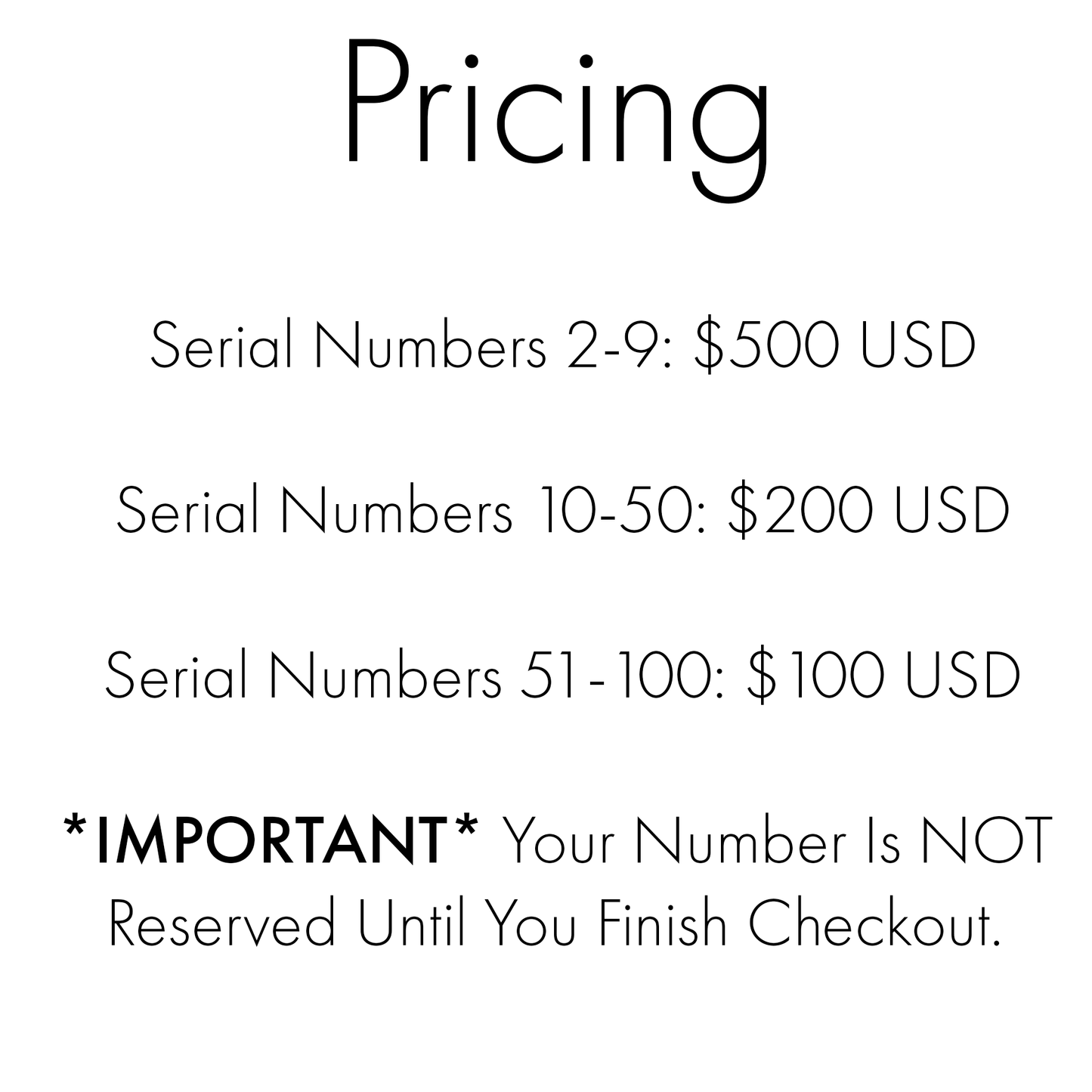Click the word Until in the notice
The height and width of the screenshot is (1092, 1092).
[409, 923]
